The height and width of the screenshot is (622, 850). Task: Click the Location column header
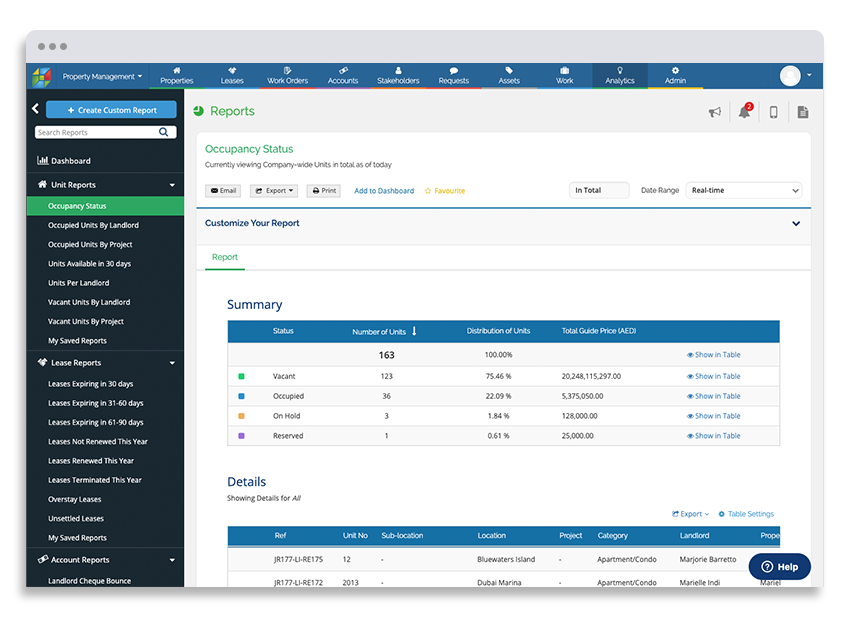[x=492, y=535]
